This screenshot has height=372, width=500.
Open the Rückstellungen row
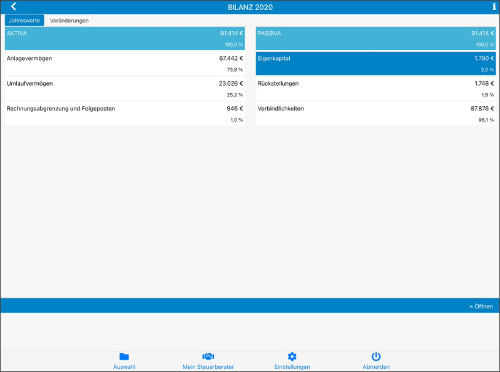tap(376, 89)
